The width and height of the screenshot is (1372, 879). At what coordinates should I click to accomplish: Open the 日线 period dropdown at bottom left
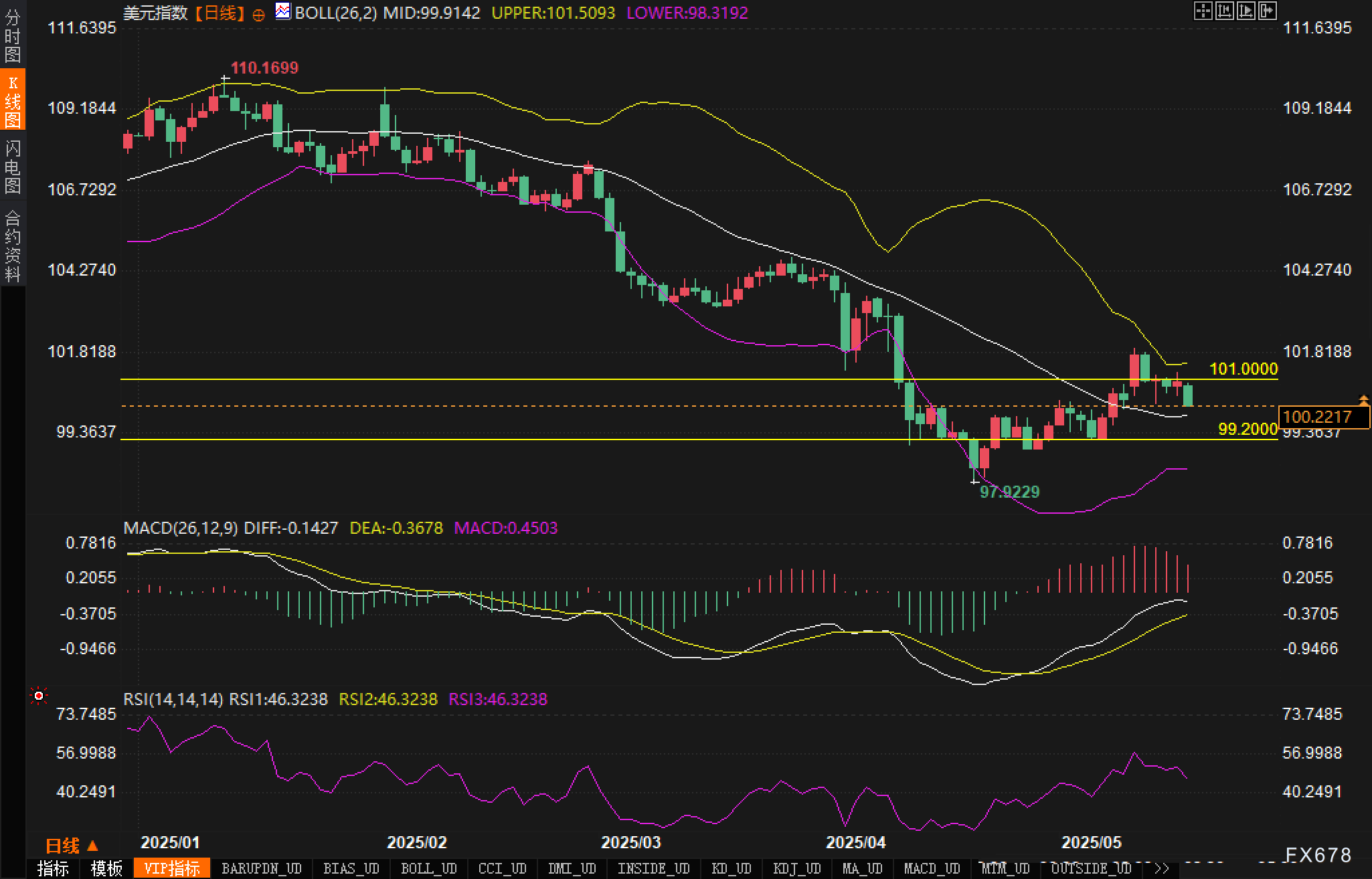72,846
